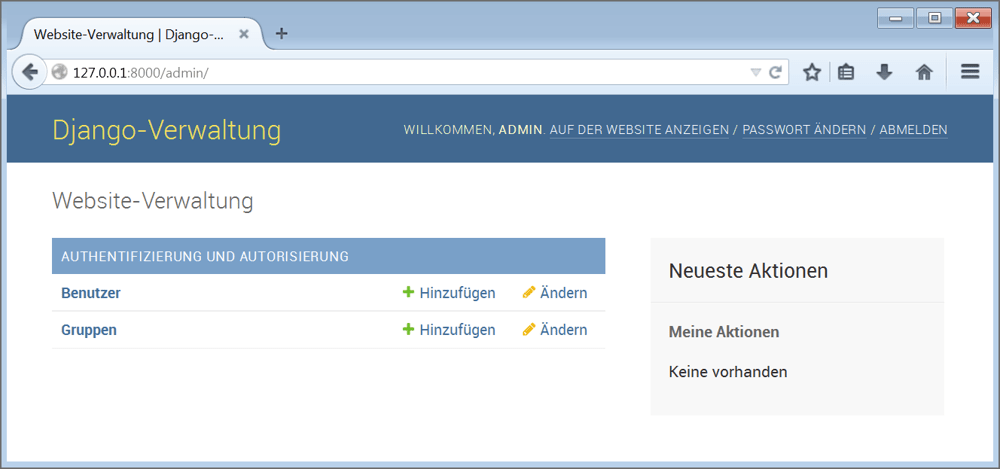The image size is (1000, 469).
Task: Click Hinzufügen for Gruppen
Action: pyautogui.click(x=457, y=330)
